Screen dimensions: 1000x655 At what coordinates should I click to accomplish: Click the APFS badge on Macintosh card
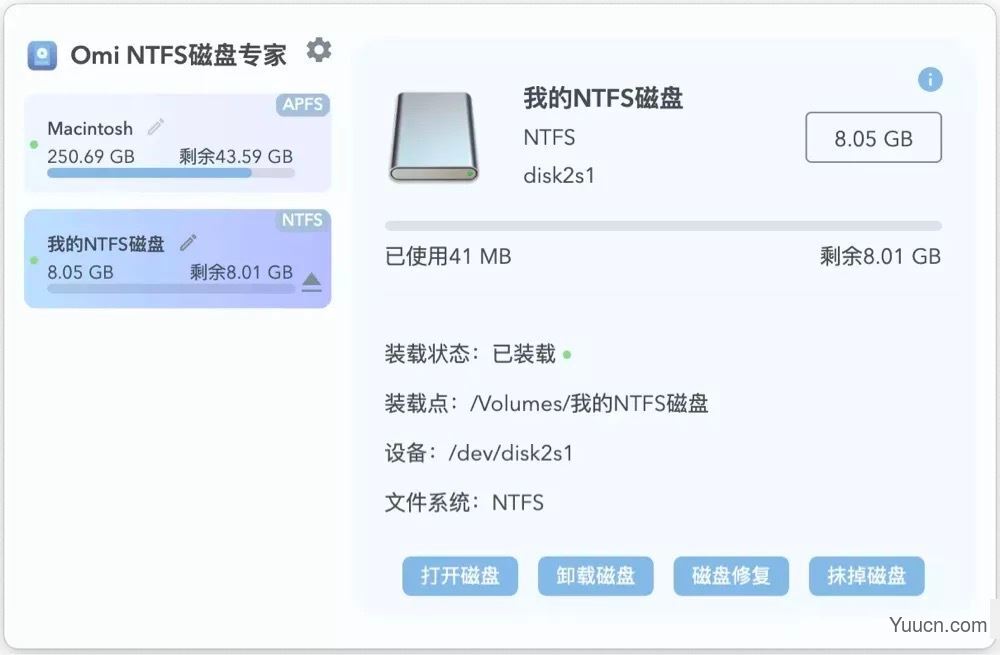point(303,104)
